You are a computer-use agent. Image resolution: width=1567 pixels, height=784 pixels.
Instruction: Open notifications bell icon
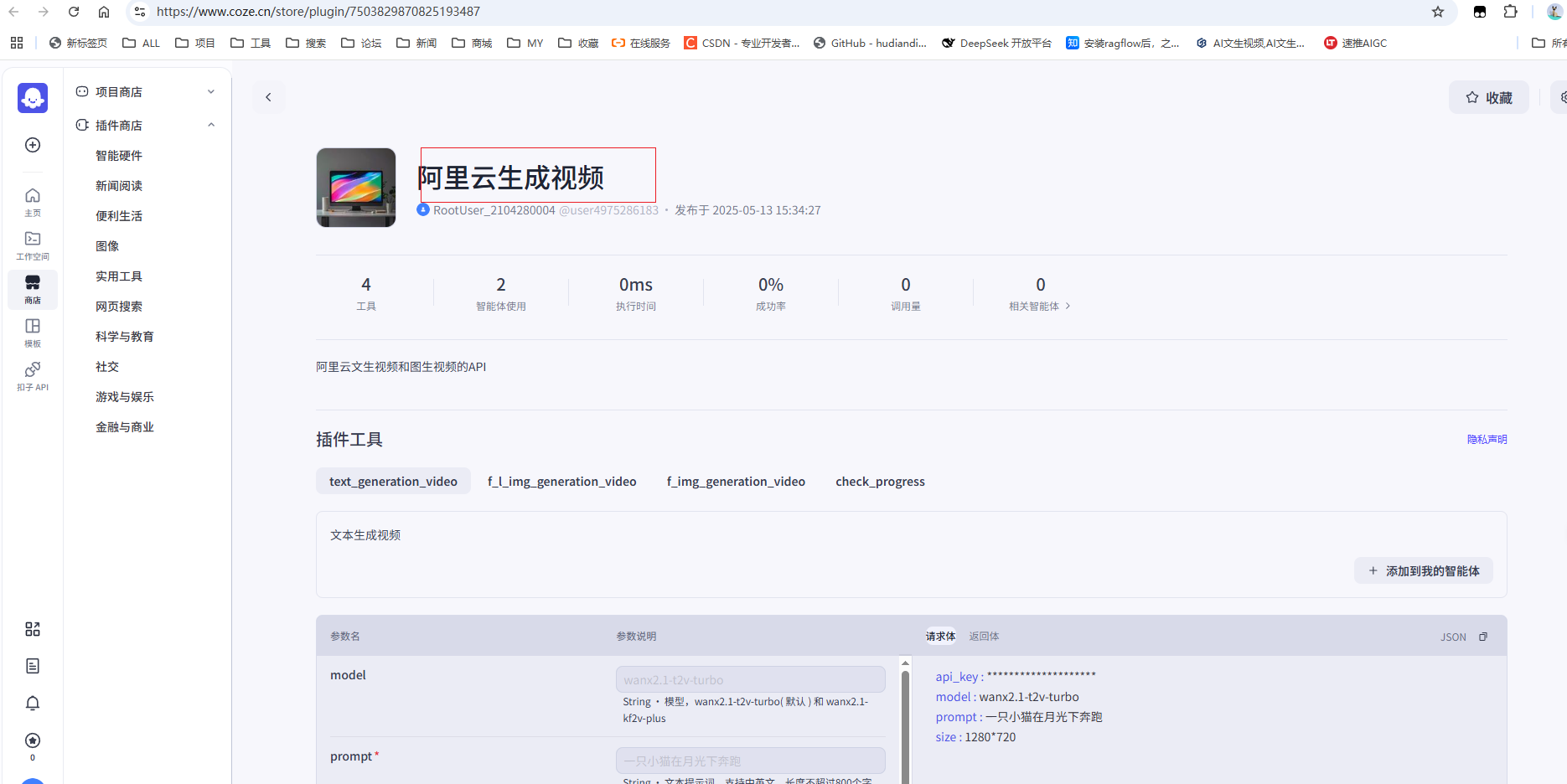click(33, 703)
